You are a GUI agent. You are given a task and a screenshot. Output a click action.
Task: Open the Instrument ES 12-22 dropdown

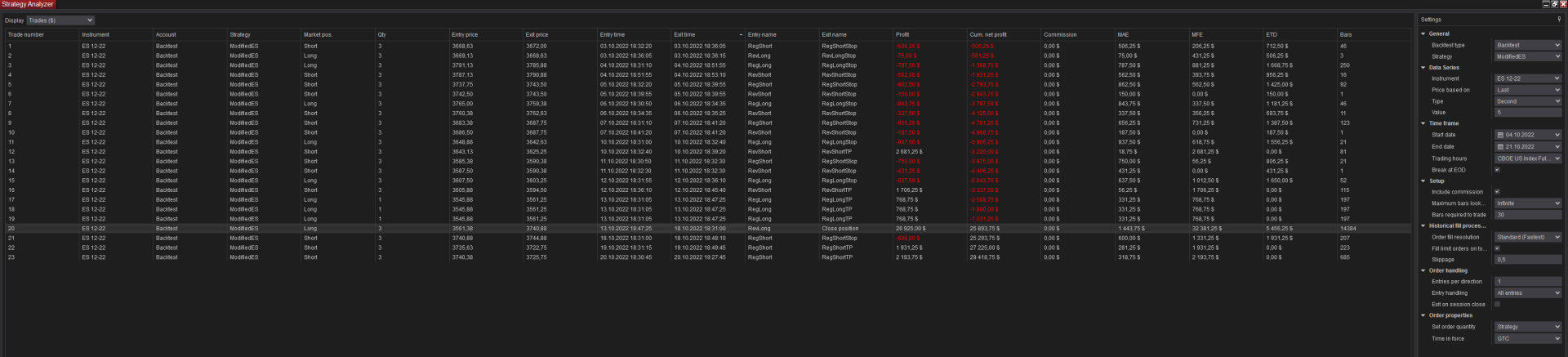1528,78
